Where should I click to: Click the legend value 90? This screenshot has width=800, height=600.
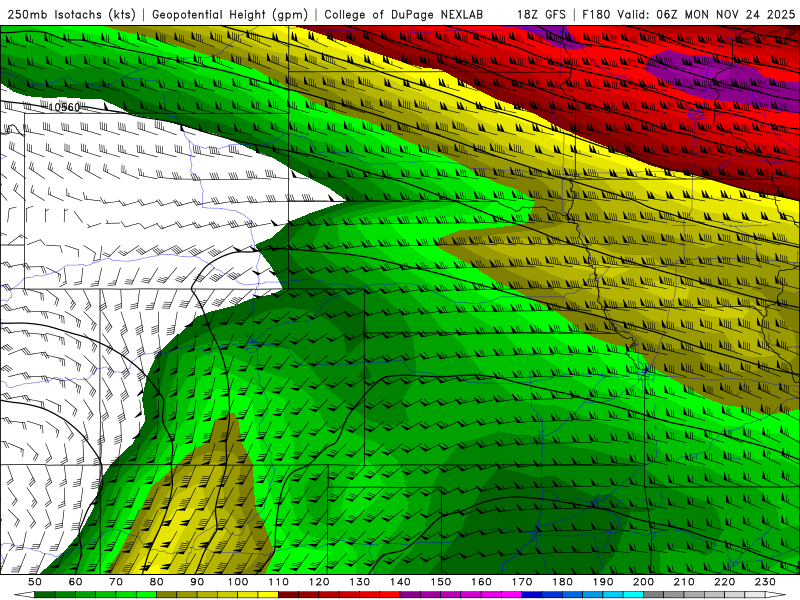coord(197,582)
